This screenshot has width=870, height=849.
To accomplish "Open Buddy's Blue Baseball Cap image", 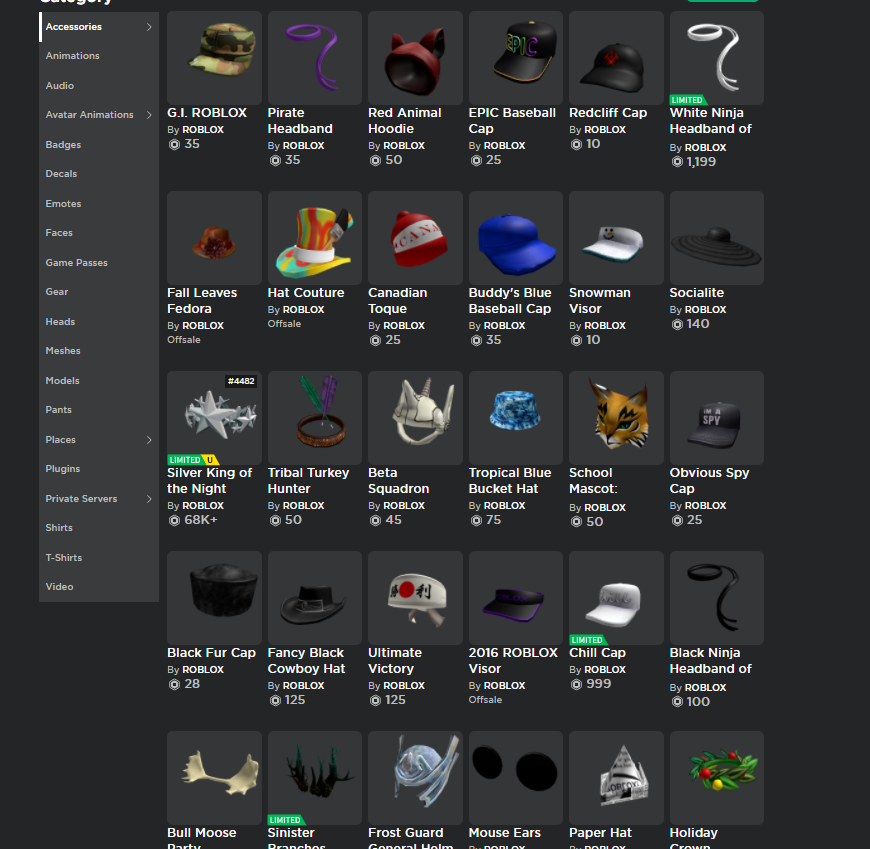I will [x=515, y=238].
